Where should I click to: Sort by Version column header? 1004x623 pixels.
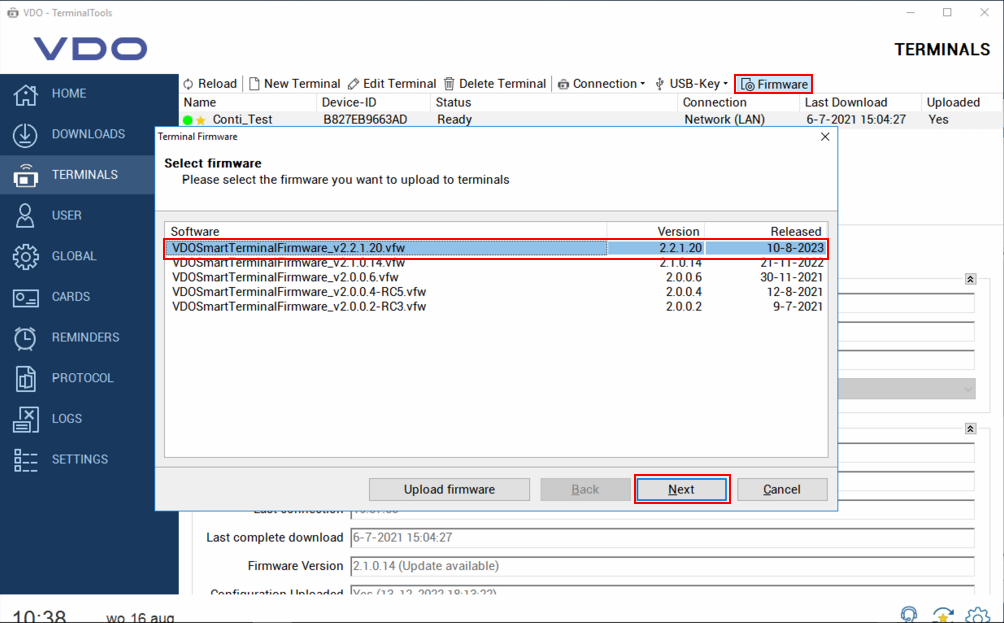(x=656, y=231)
